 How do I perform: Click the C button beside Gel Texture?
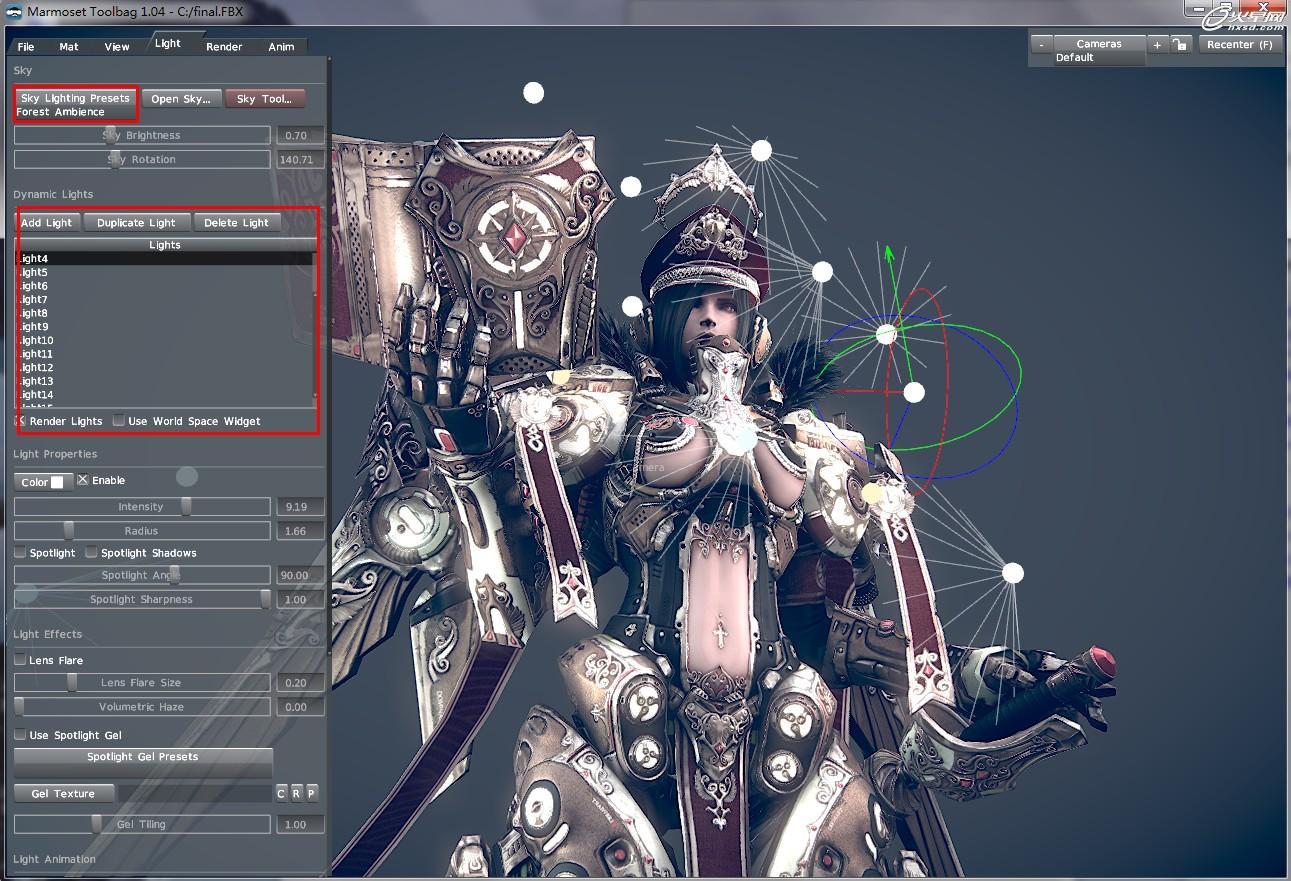pos(281,793)
